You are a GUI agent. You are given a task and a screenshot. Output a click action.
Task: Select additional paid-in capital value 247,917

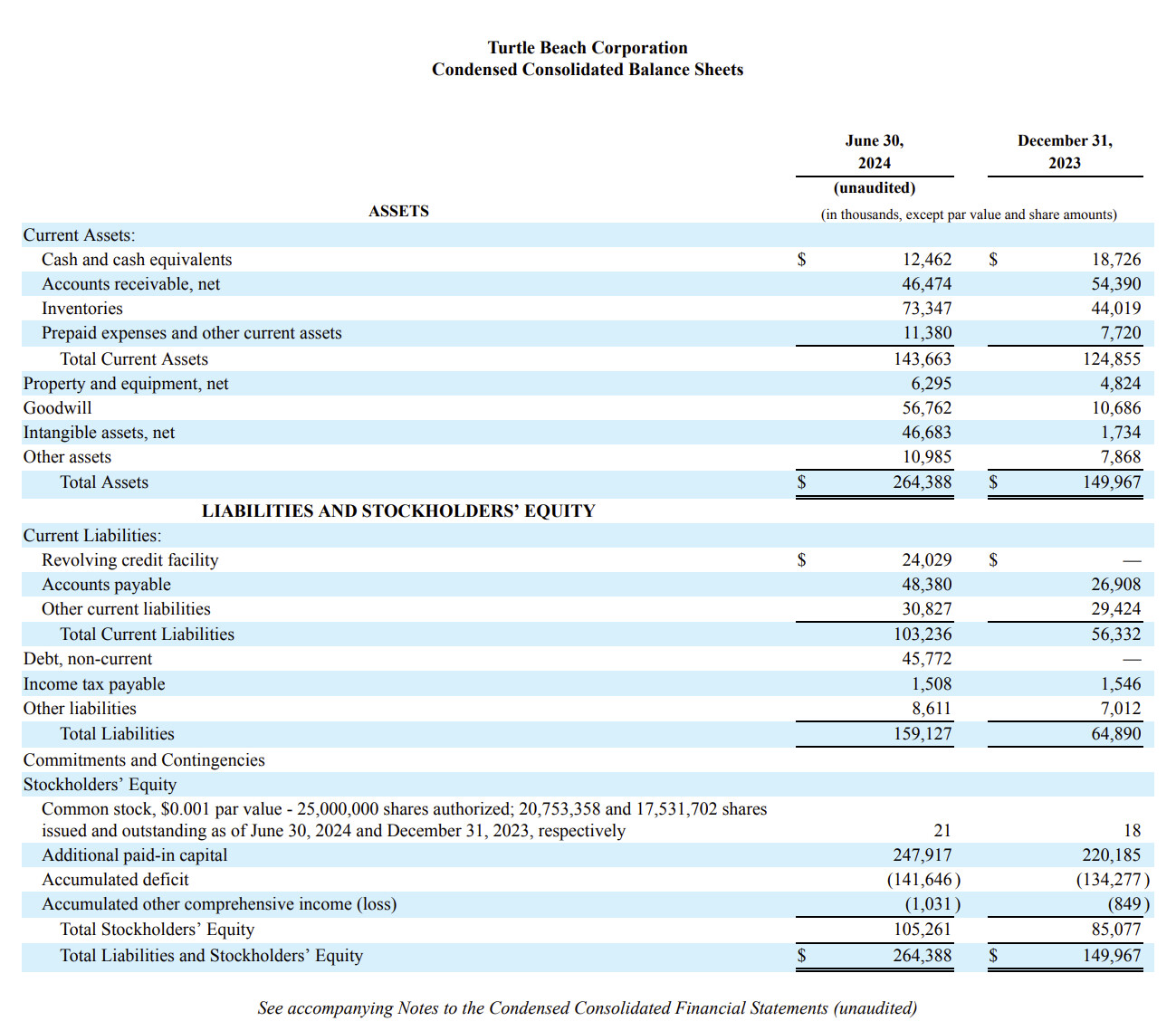tap(923, 855)
